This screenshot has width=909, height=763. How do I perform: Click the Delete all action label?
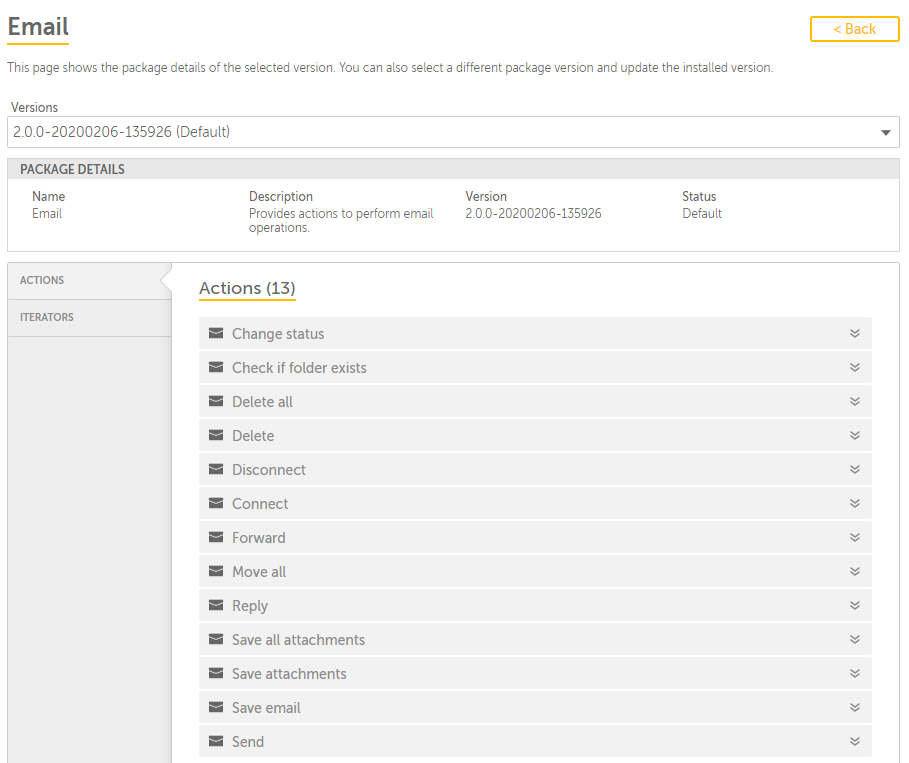[262, 402]
